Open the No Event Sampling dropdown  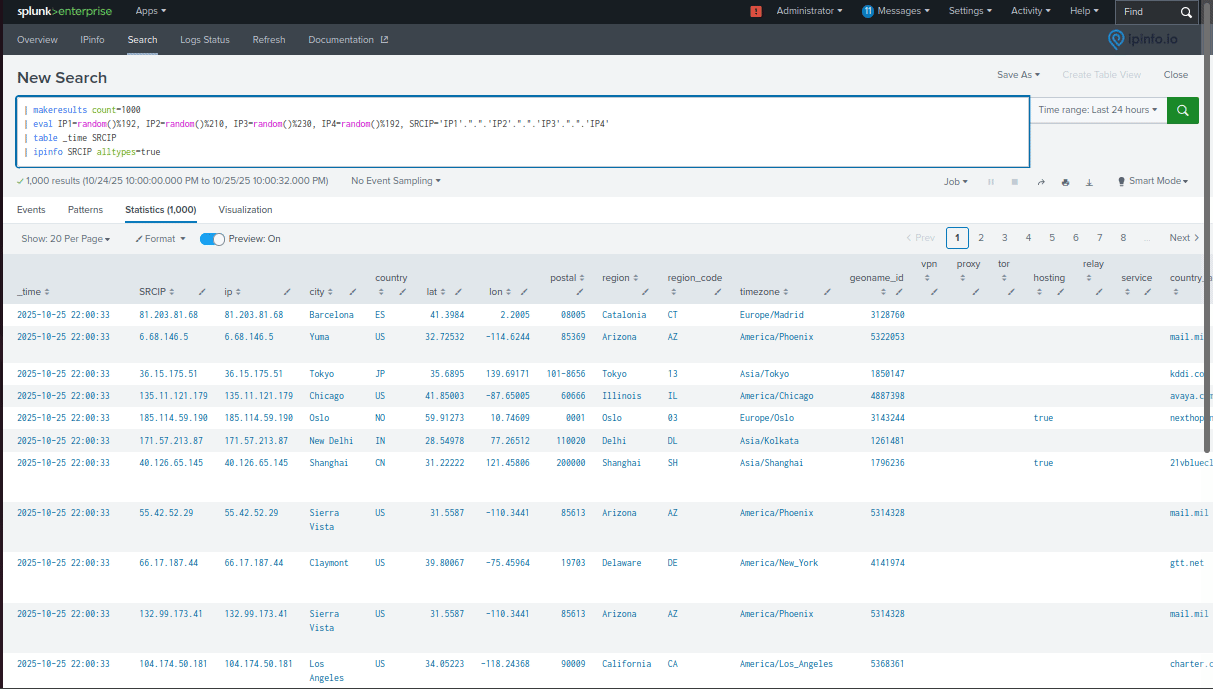pos(393,181)
